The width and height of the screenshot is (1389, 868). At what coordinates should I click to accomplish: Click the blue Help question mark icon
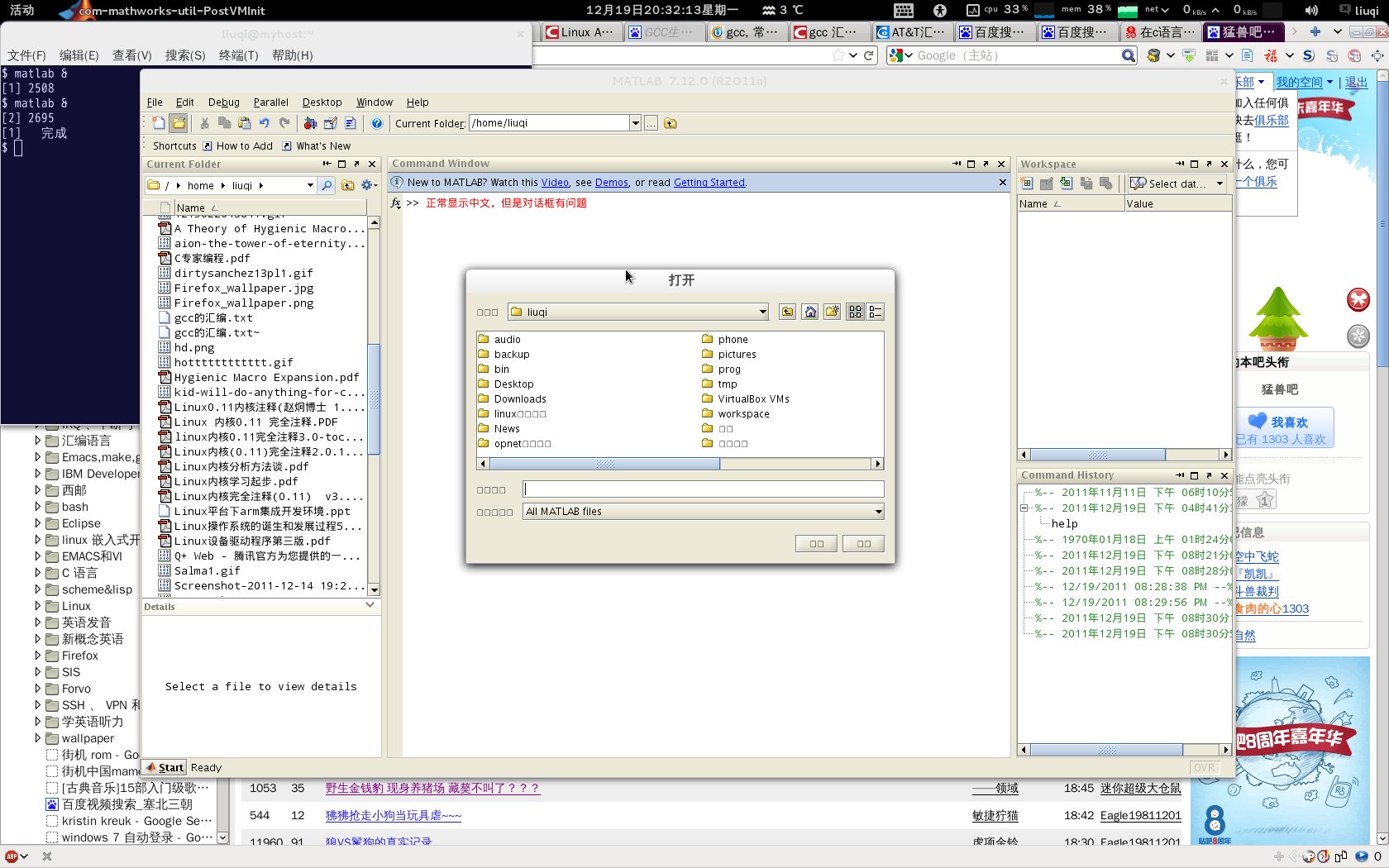tap(377, 123)
